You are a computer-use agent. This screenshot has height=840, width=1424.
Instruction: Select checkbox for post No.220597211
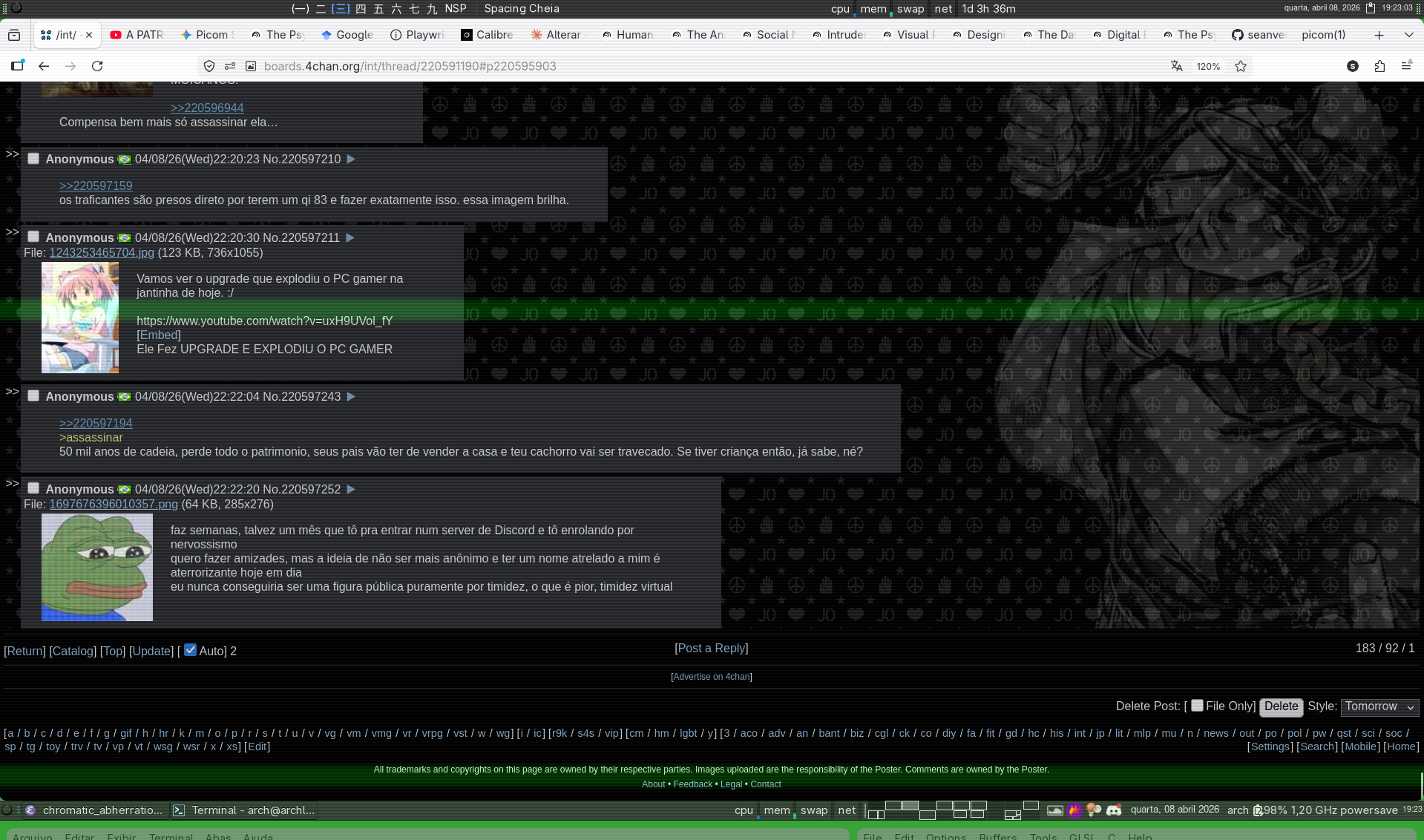point(33,237)
